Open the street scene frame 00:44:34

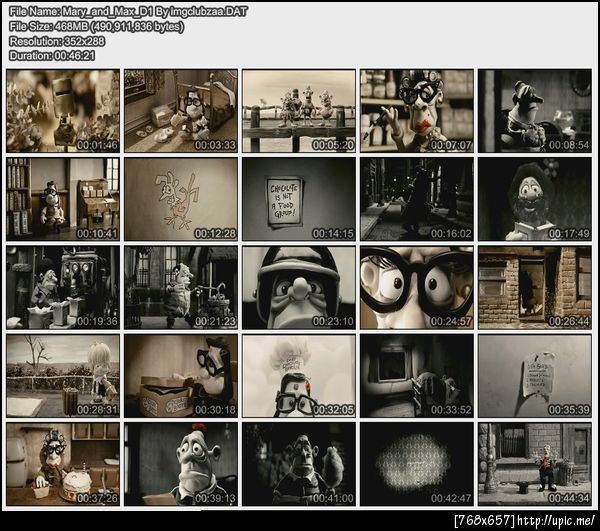[535, 464]
